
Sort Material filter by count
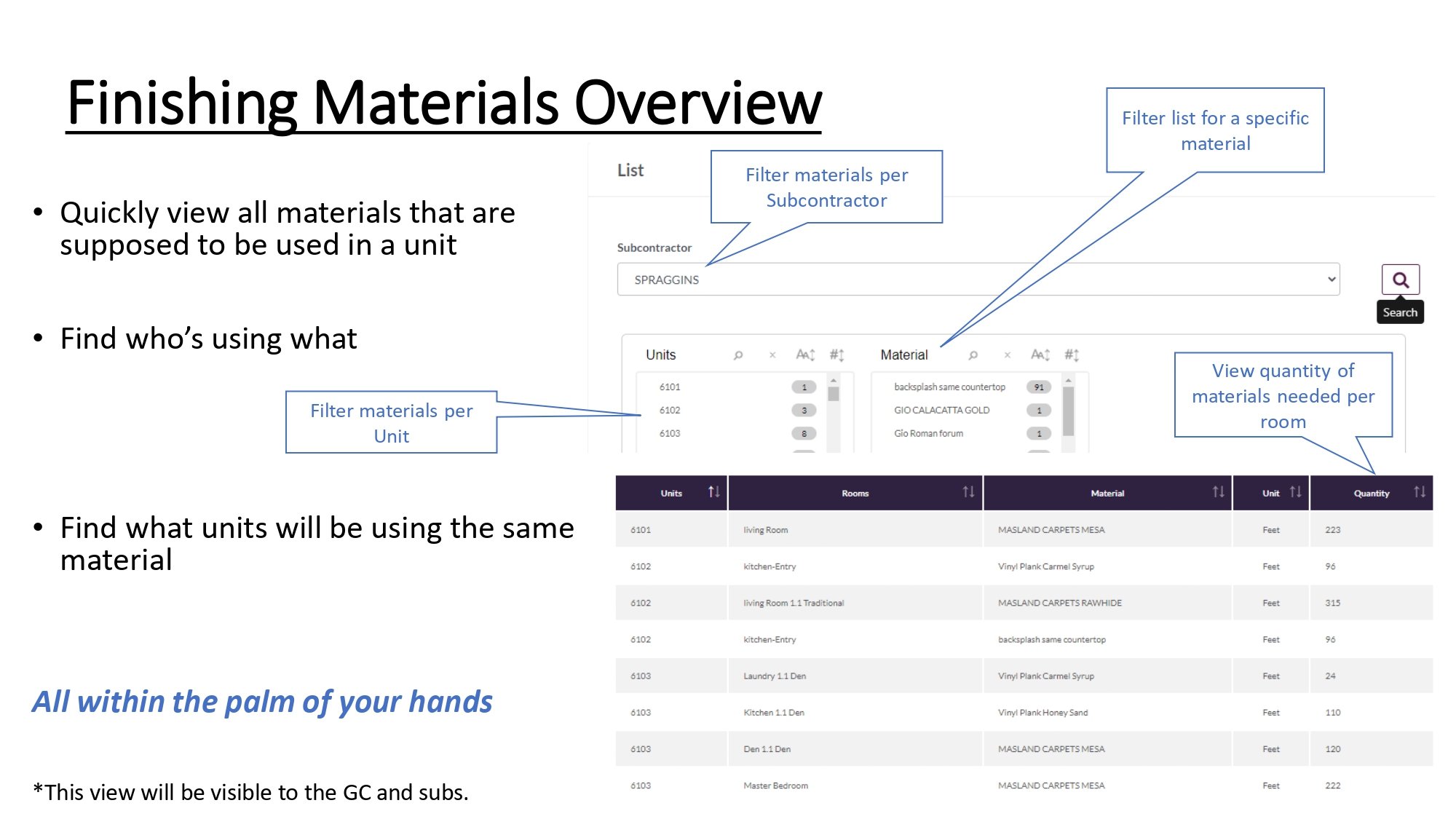coord(1072,355)
